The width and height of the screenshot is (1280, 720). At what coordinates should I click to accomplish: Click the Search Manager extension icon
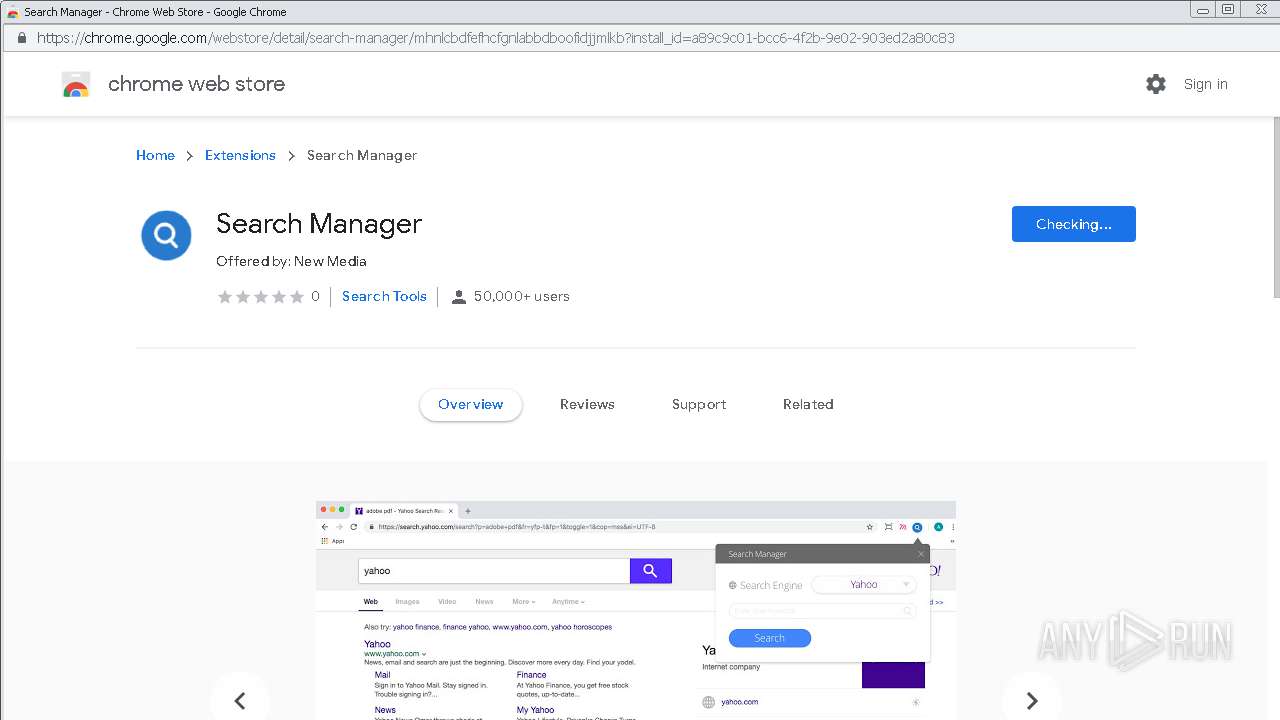pyautogui.click(x=166, y=236)
